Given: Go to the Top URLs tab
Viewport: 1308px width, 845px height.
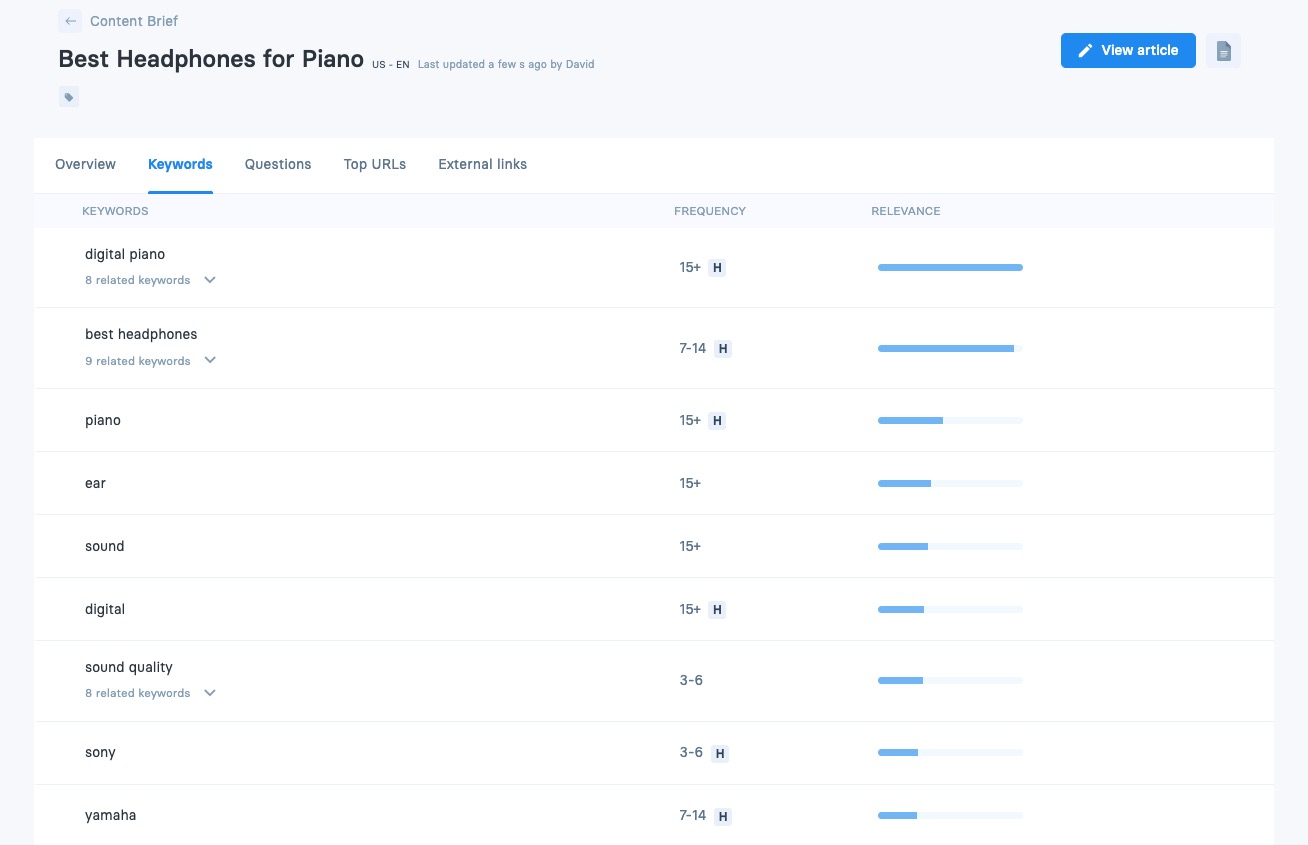Looking at the screenshot, I should click(x=375, y=164).
